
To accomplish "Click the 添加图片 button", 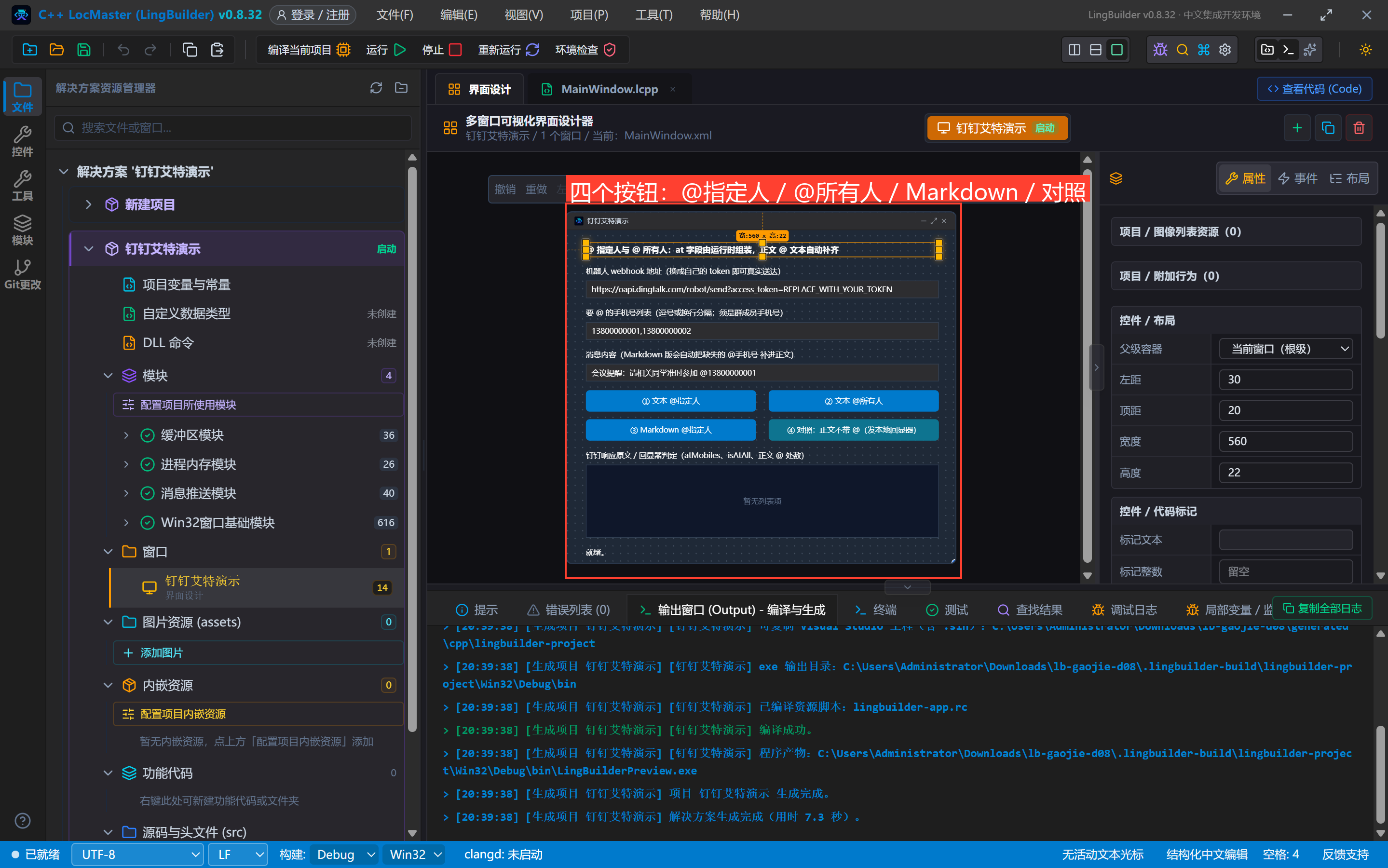I will click(x=259, y=653).
